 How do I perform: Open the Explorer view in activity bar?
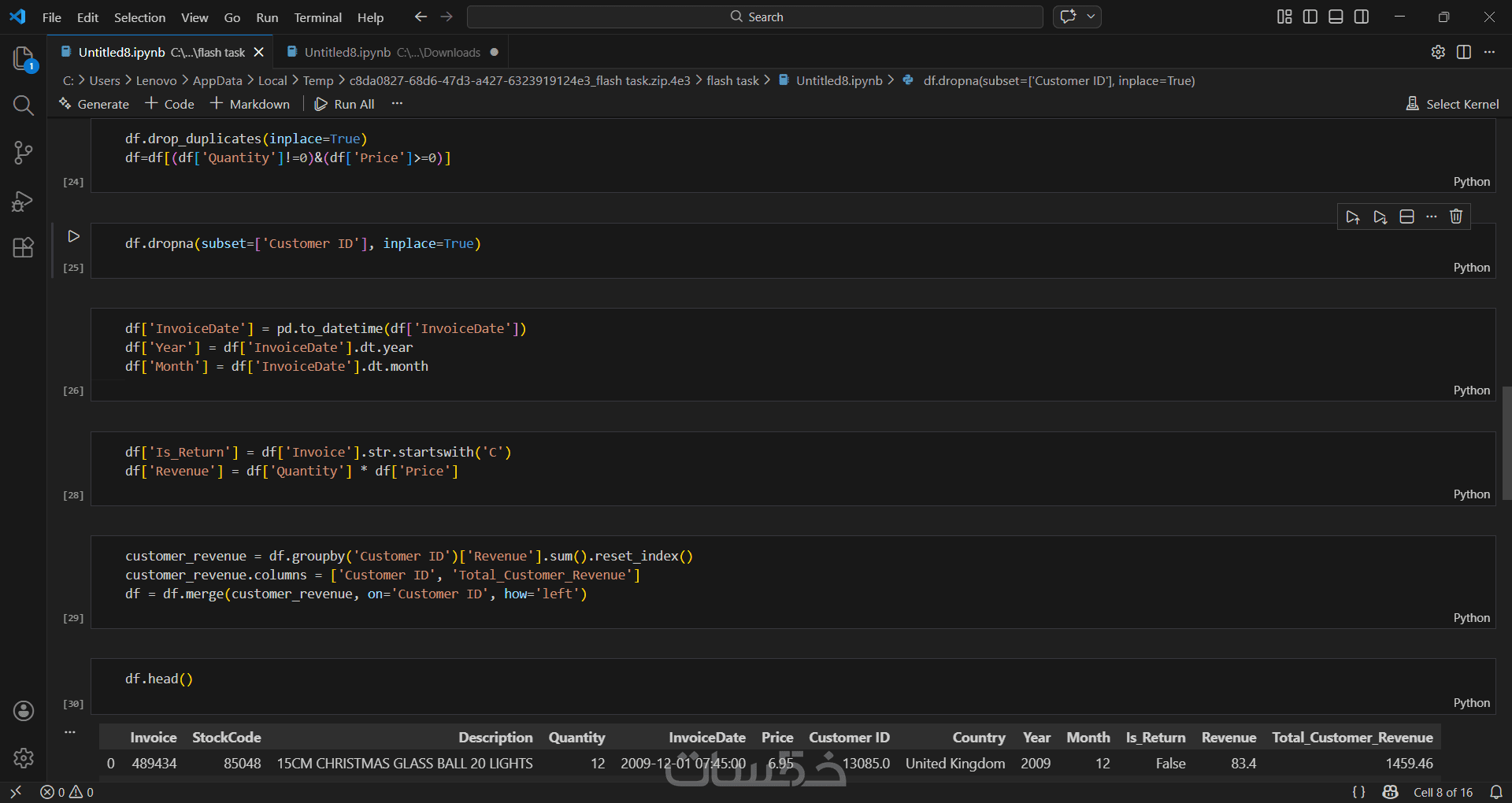[x=23, y=58]
